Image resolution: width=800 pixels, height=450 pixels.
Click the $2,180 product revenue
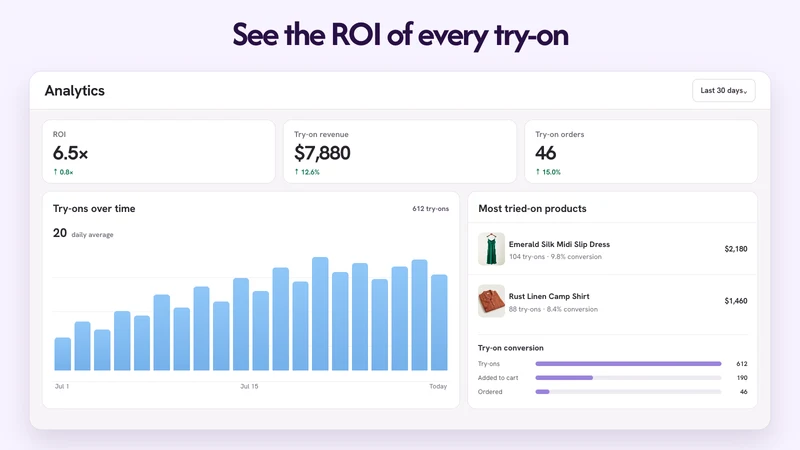point(736,249)
